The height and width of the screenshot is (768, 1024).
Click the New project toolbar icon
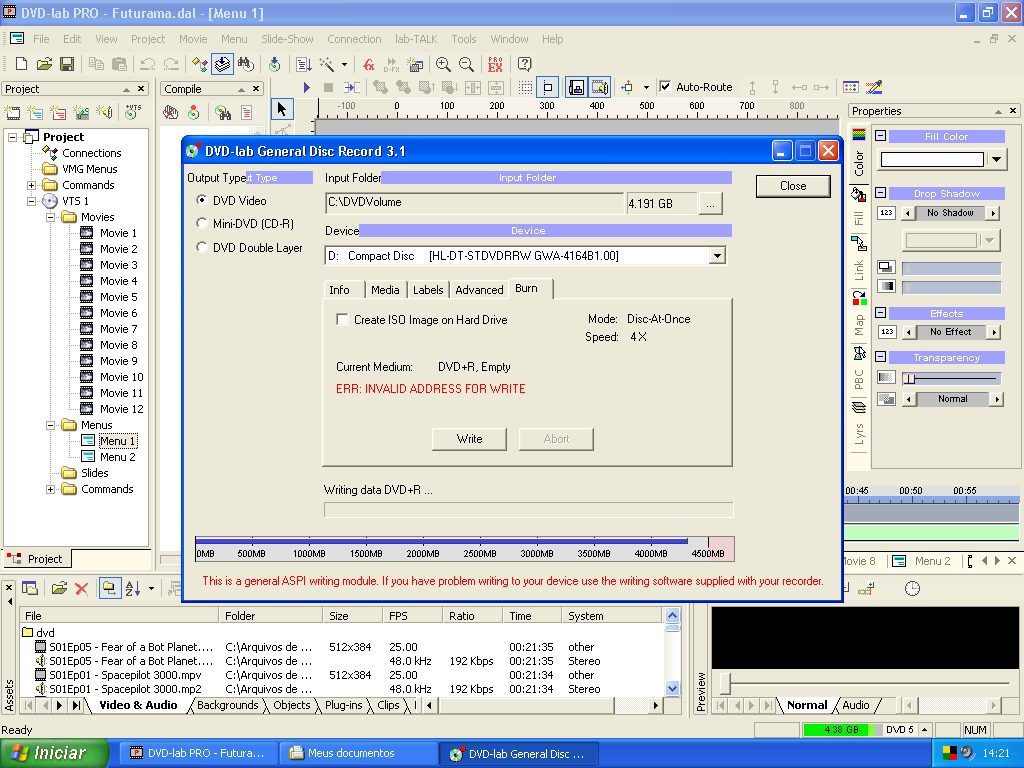coord(21,64)
